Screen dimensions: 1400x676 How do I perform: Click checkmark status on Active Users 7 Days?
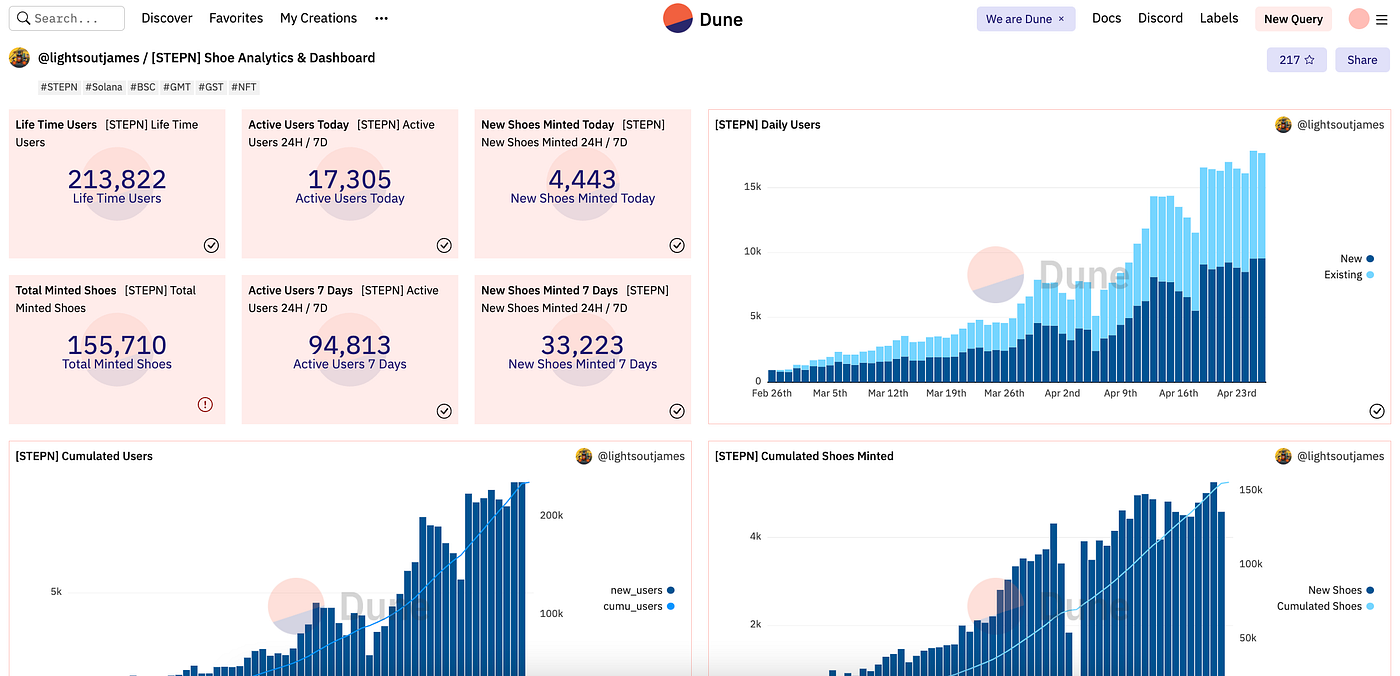[x=444, y=411]
